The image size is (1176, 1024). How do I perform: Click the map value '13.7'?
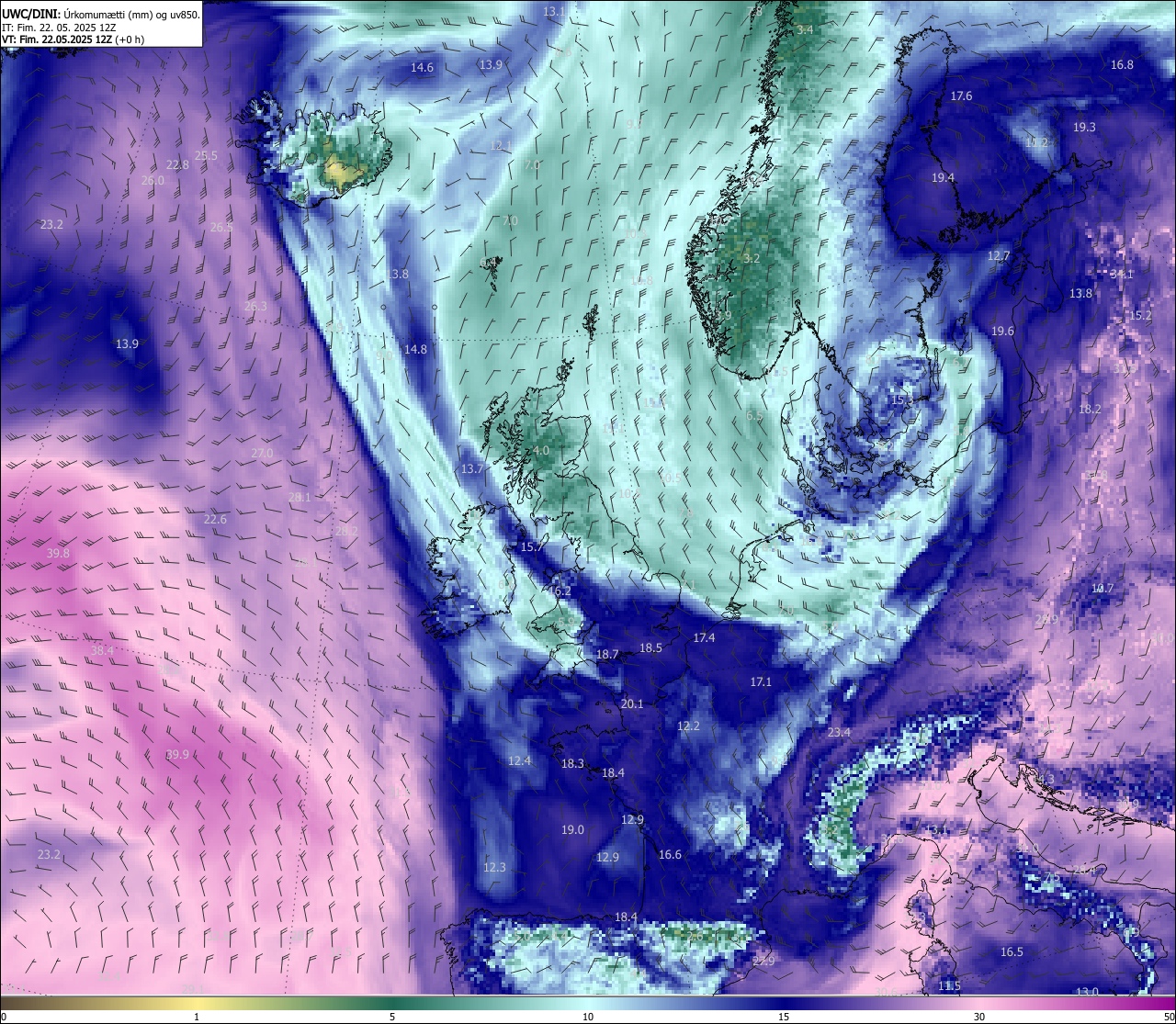pos(472,469)
